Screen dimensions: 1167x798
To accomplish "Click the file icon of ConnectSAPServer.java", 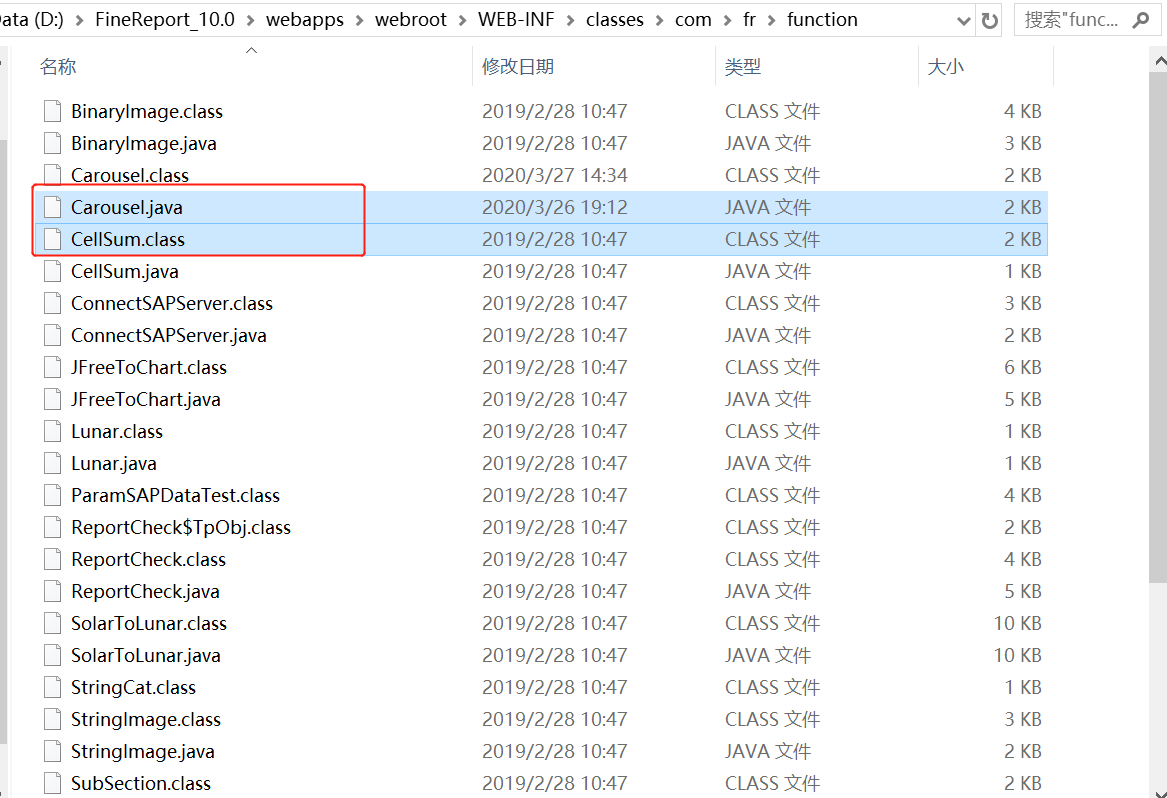I will tap(52, 335).
